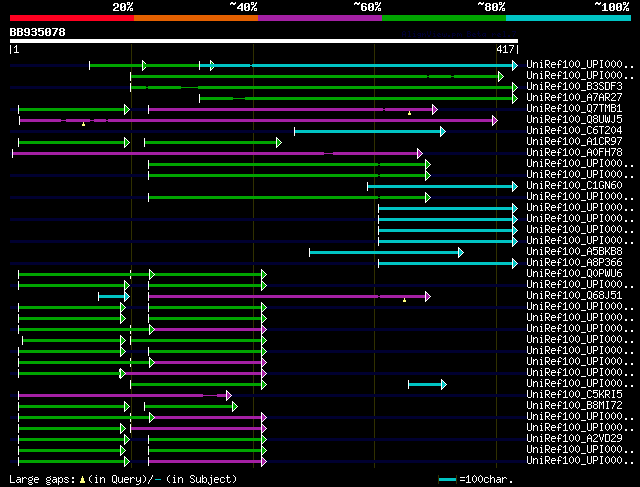Select the UniRef100_Q0PWU6 hit label

(574, 274)
